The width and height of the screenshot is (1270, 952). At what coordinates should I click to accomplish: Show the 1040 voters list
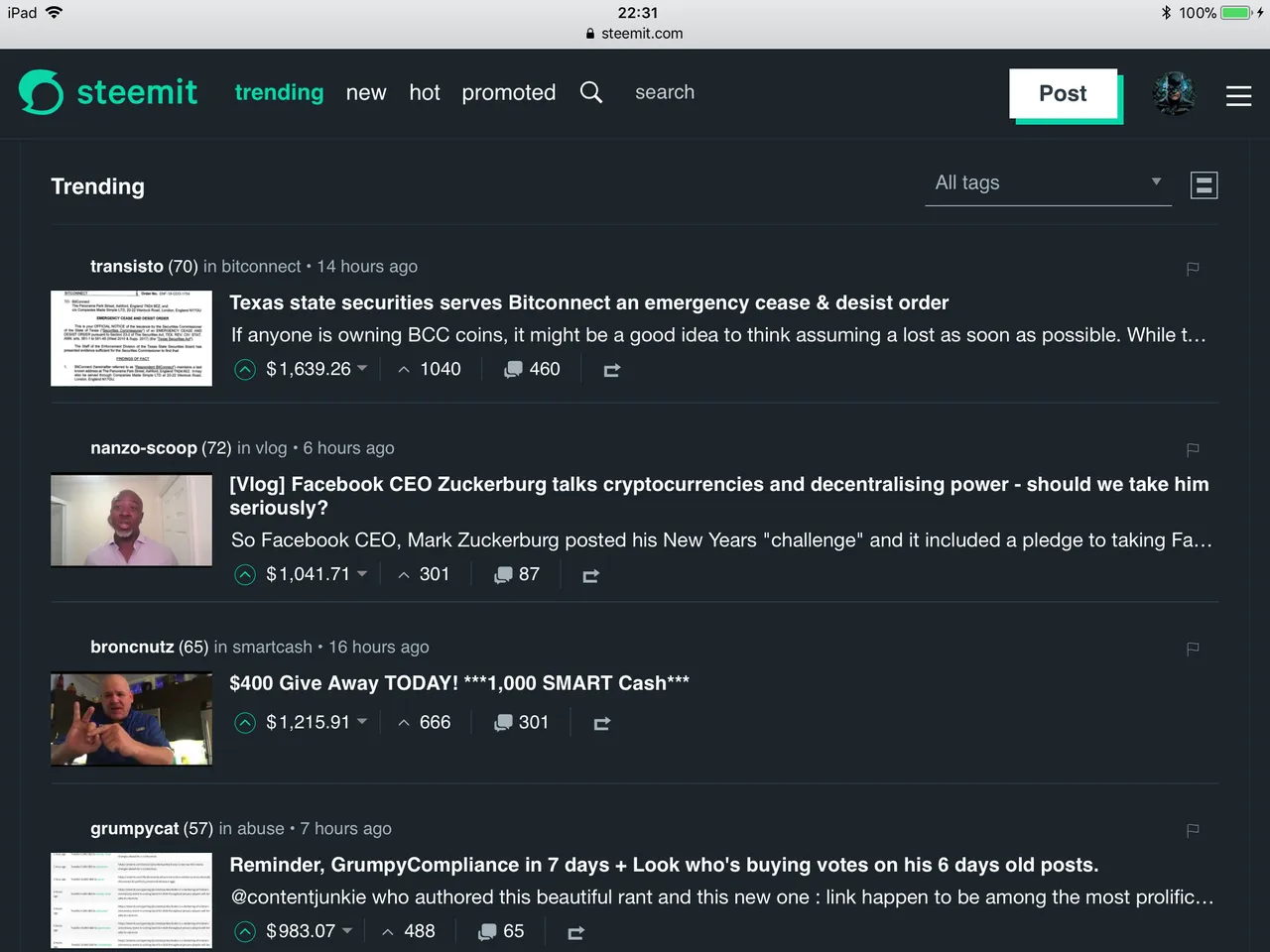430,369
